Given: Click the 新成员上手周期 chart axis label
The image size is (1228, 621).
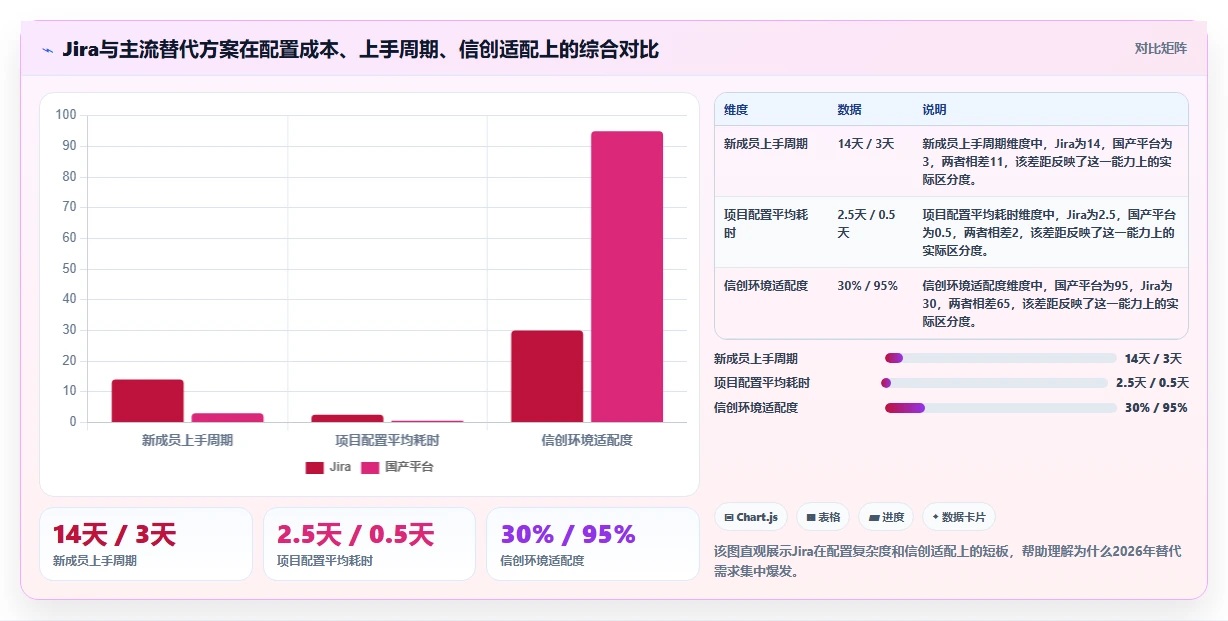Looking at the screenshot, I should click(x=187, y=440).
